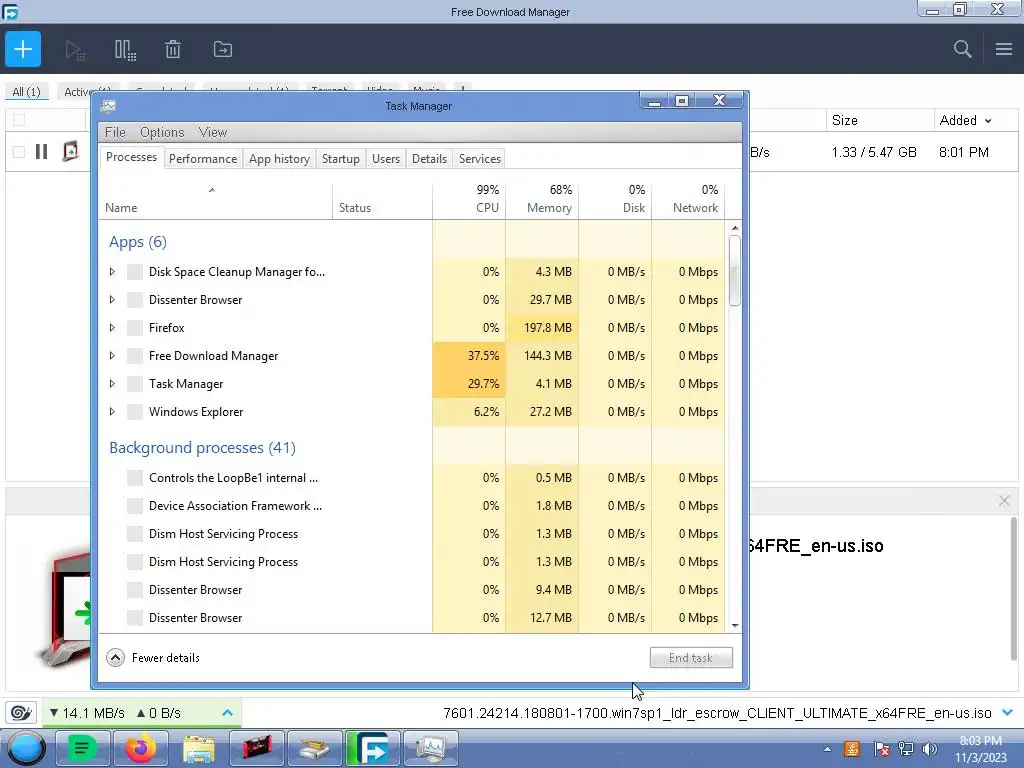Sort processes by CPU column

[x=469, y=199]
